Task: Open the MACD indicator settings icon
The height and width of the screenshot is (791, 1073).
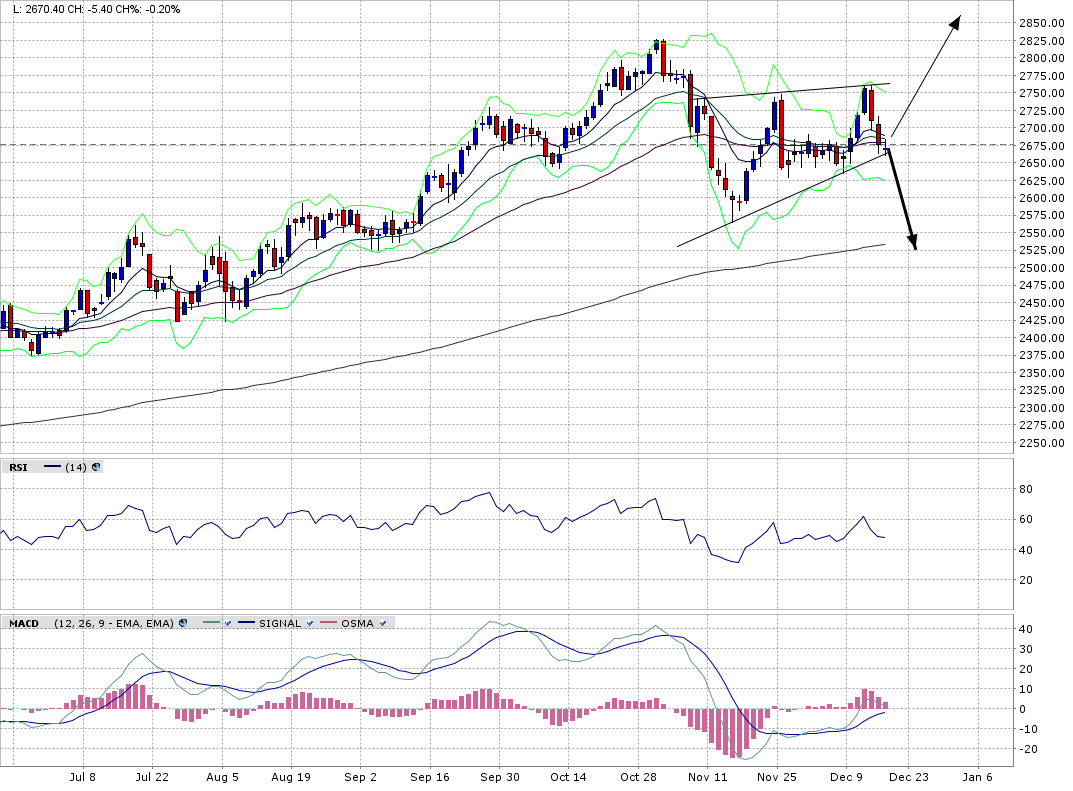Action: click(x=182, y=623)
